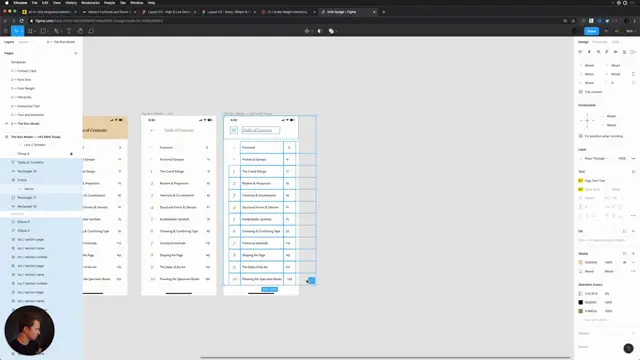This screenshot has width=640, height=360.
Task: Open the History menu in menu bar
Action: [71, 3]
